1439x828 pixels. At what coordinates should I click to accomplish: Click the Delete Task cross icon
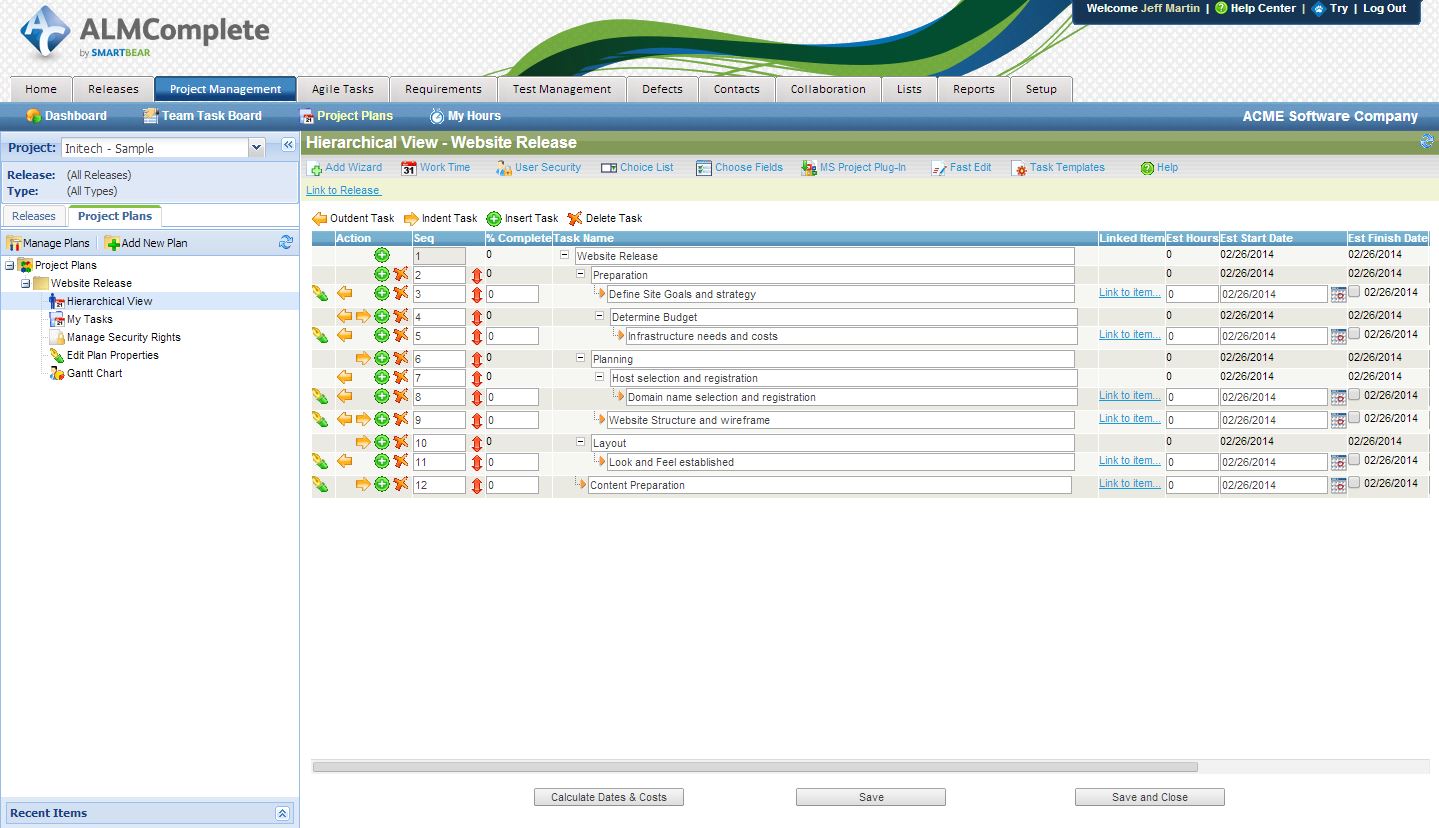[575, 219]
